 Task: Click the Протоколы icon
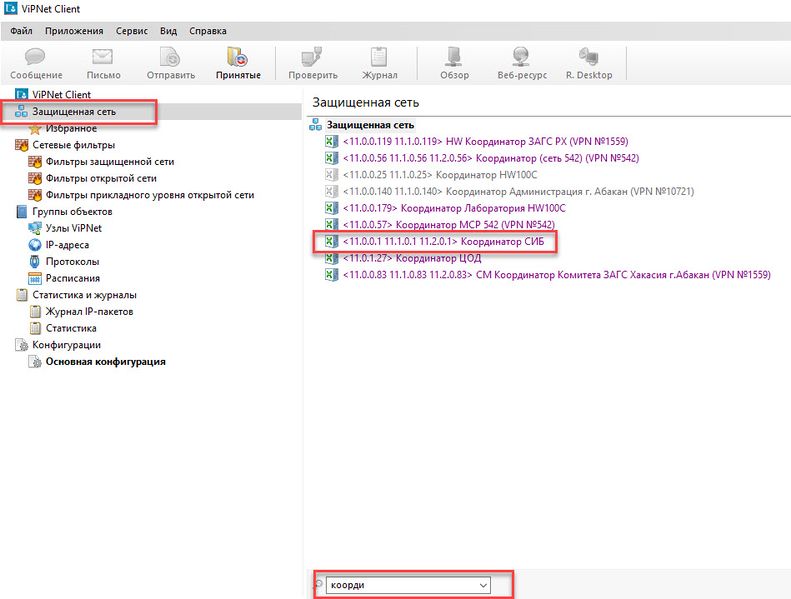35,261
